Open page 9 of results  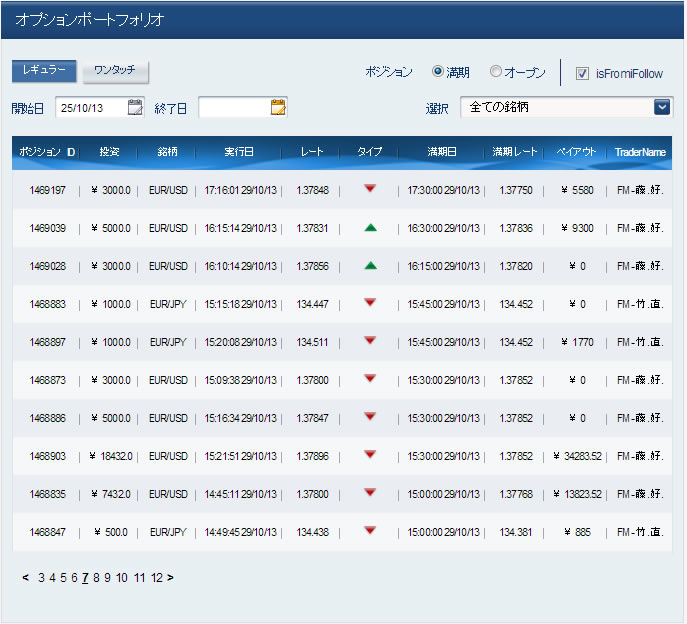[107, 578]
